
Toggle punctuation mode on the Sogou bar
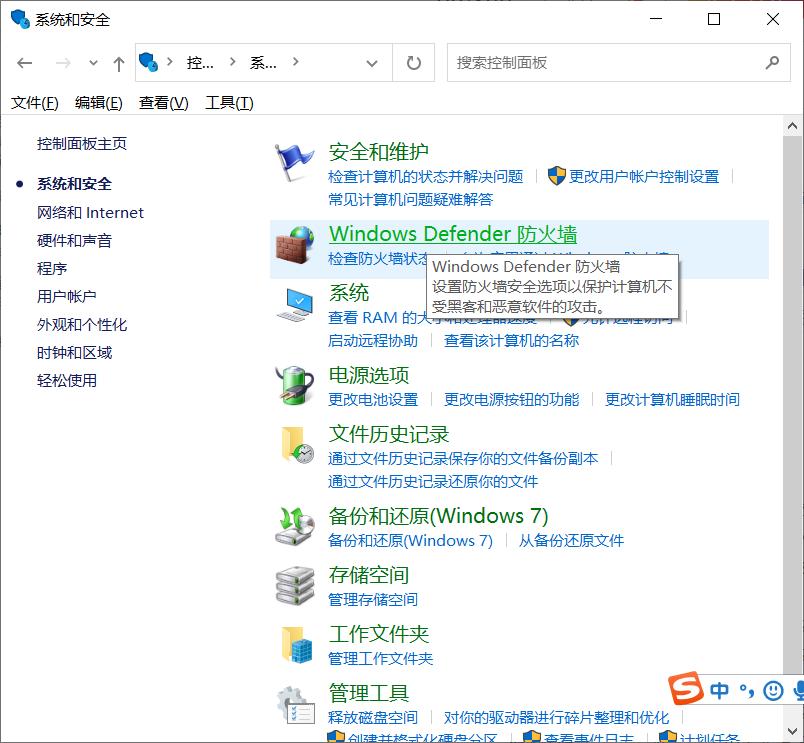(745, 690)
